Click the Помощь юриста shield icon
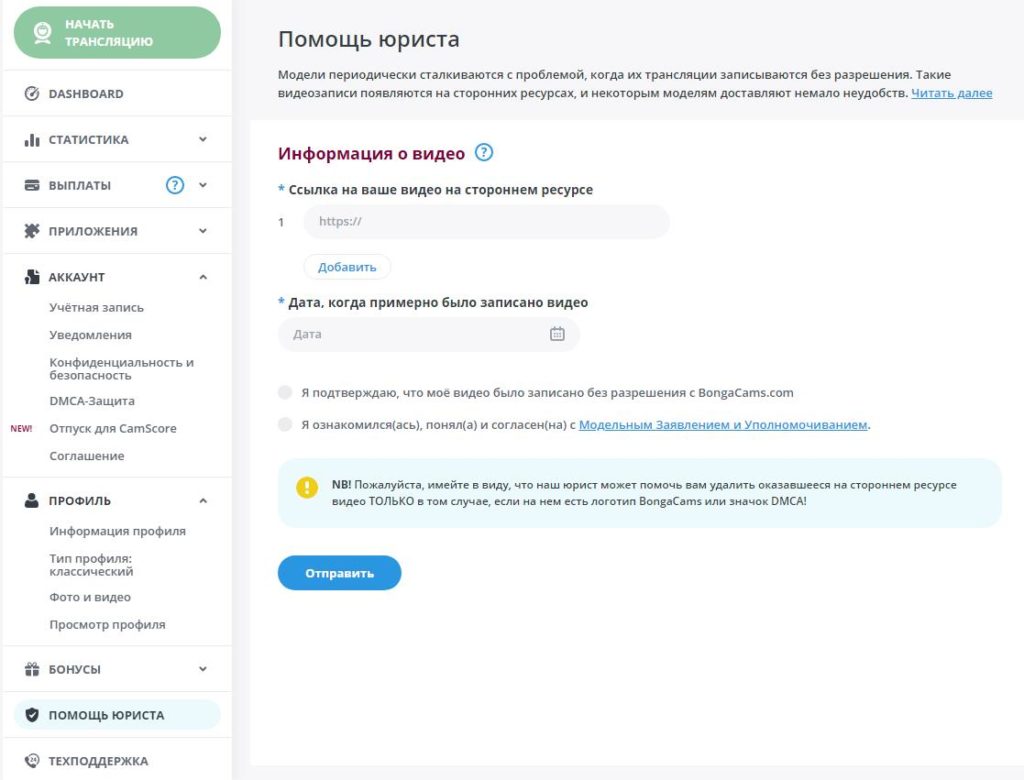 31,715
